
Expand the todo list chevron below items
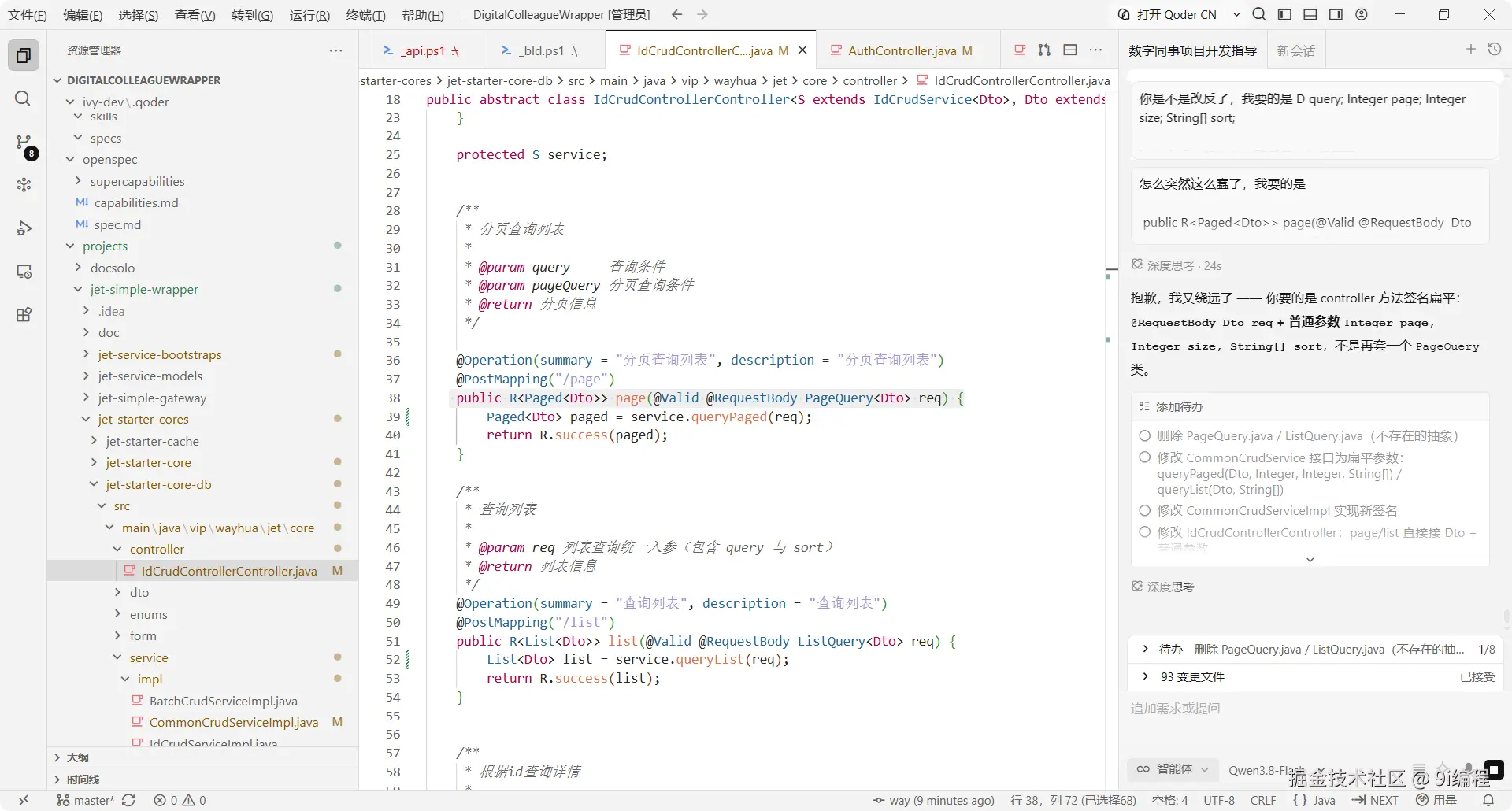click(x=1310, y=560)
